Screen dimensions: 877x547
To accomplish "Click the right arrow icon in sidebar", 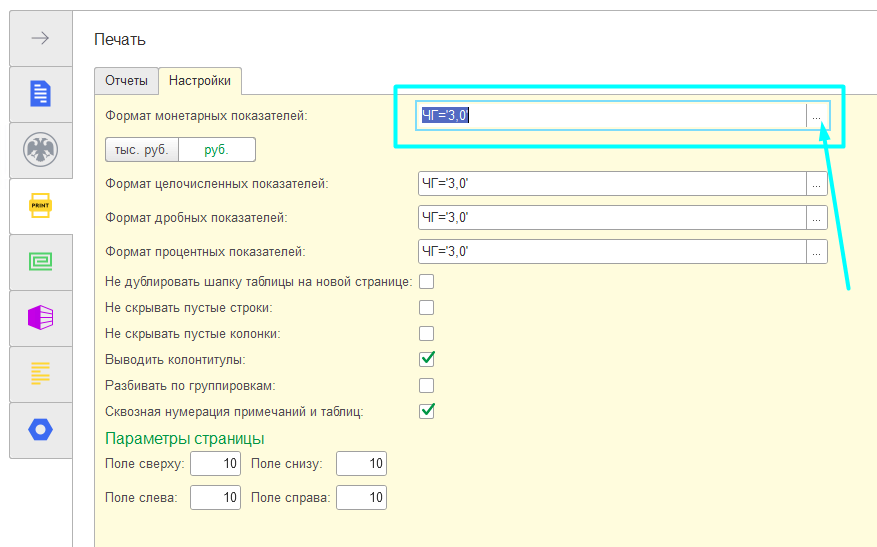I will pos(40,38).
